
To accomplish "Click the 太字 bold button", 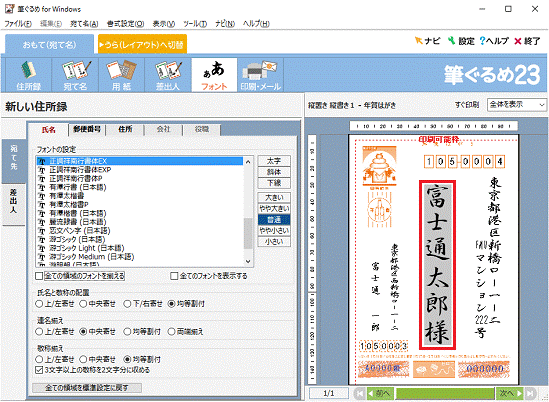I will click(x=274, y=161).
